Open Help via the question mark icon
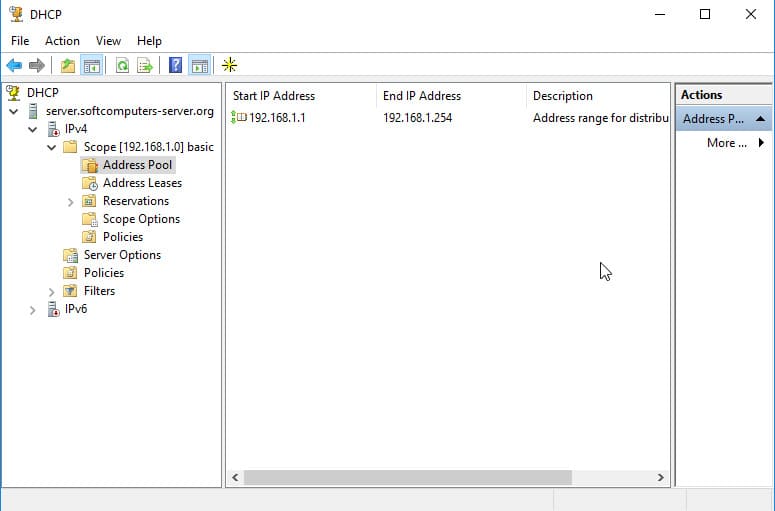Screen dimensions: 775x511 175,66
